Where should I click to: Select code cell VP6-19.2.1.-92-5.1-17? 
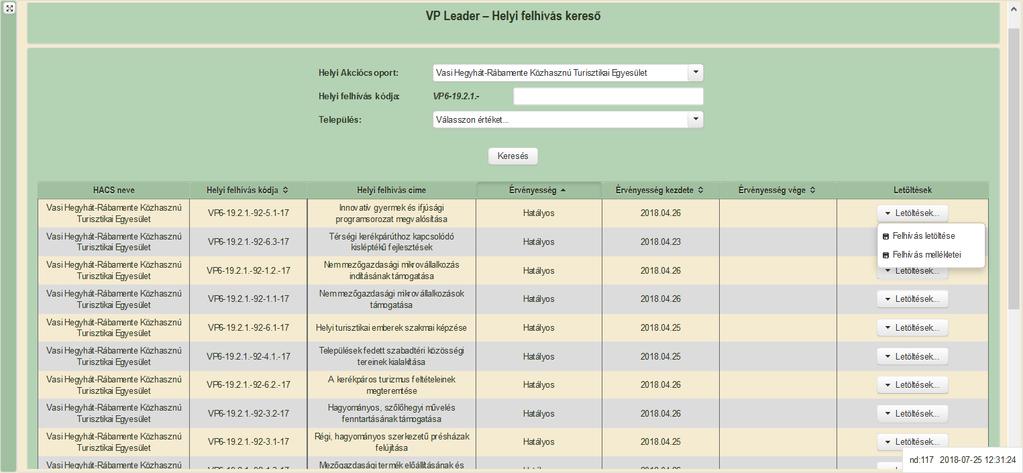[x=248, y=213]
